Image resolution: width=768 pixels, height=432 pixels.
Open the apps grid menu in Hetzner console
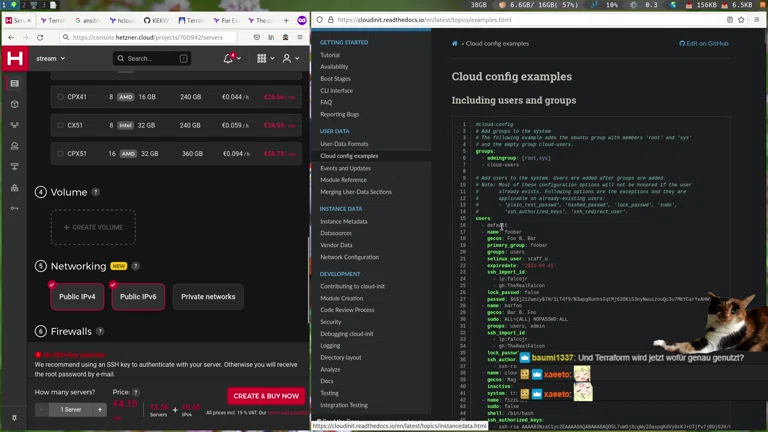click(x=262, y=58)
